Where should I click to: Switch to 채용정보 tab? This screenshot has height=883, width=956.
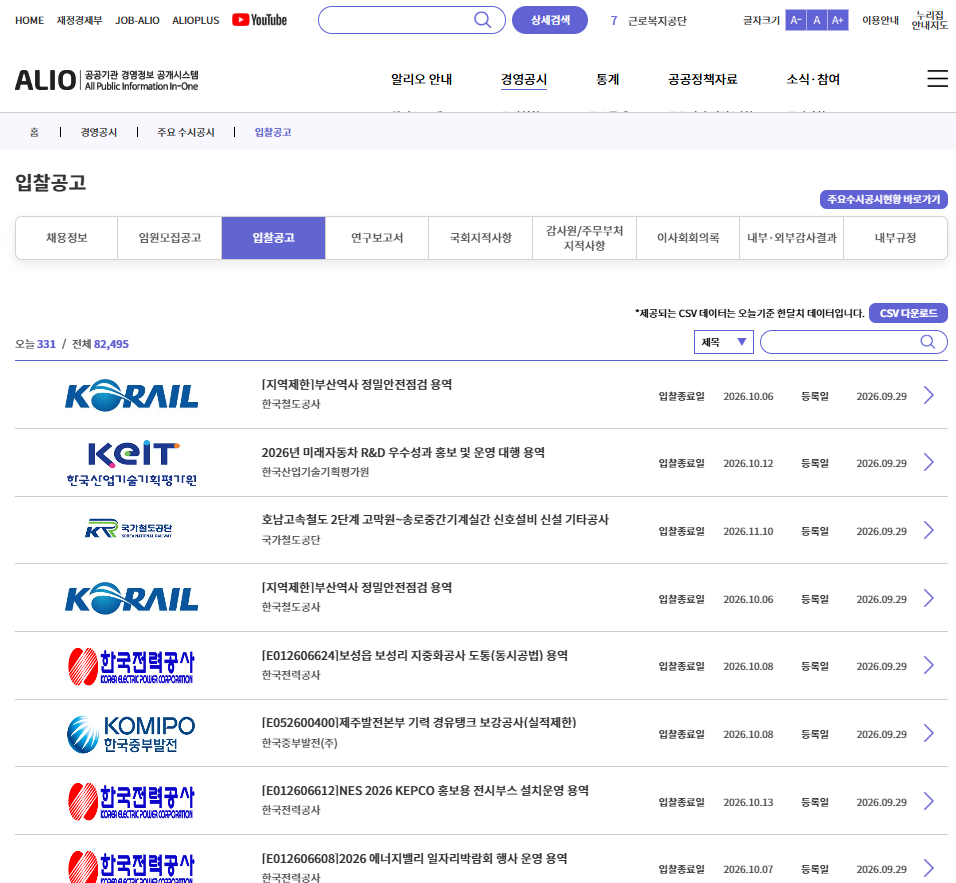[66, 238]
